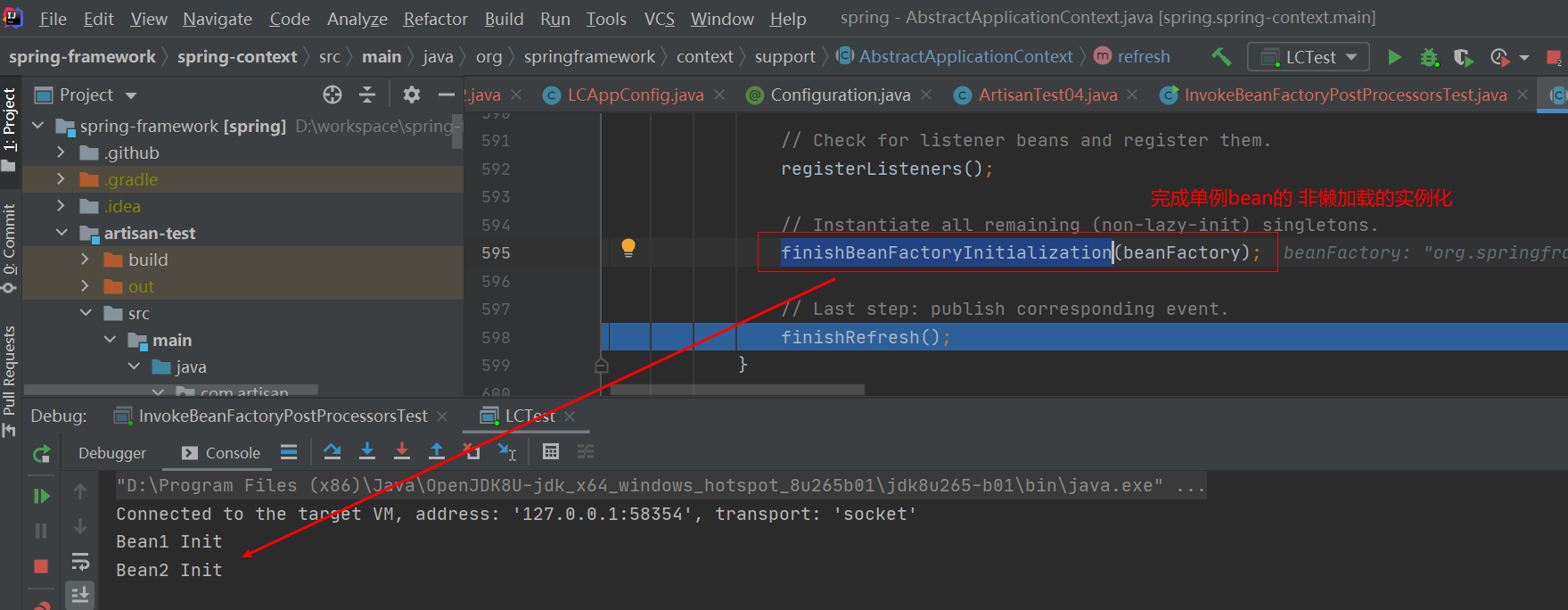This screenshot has width=1568, height=610.
Task: Run LCTest with coverage
Action: [1463, 57]
